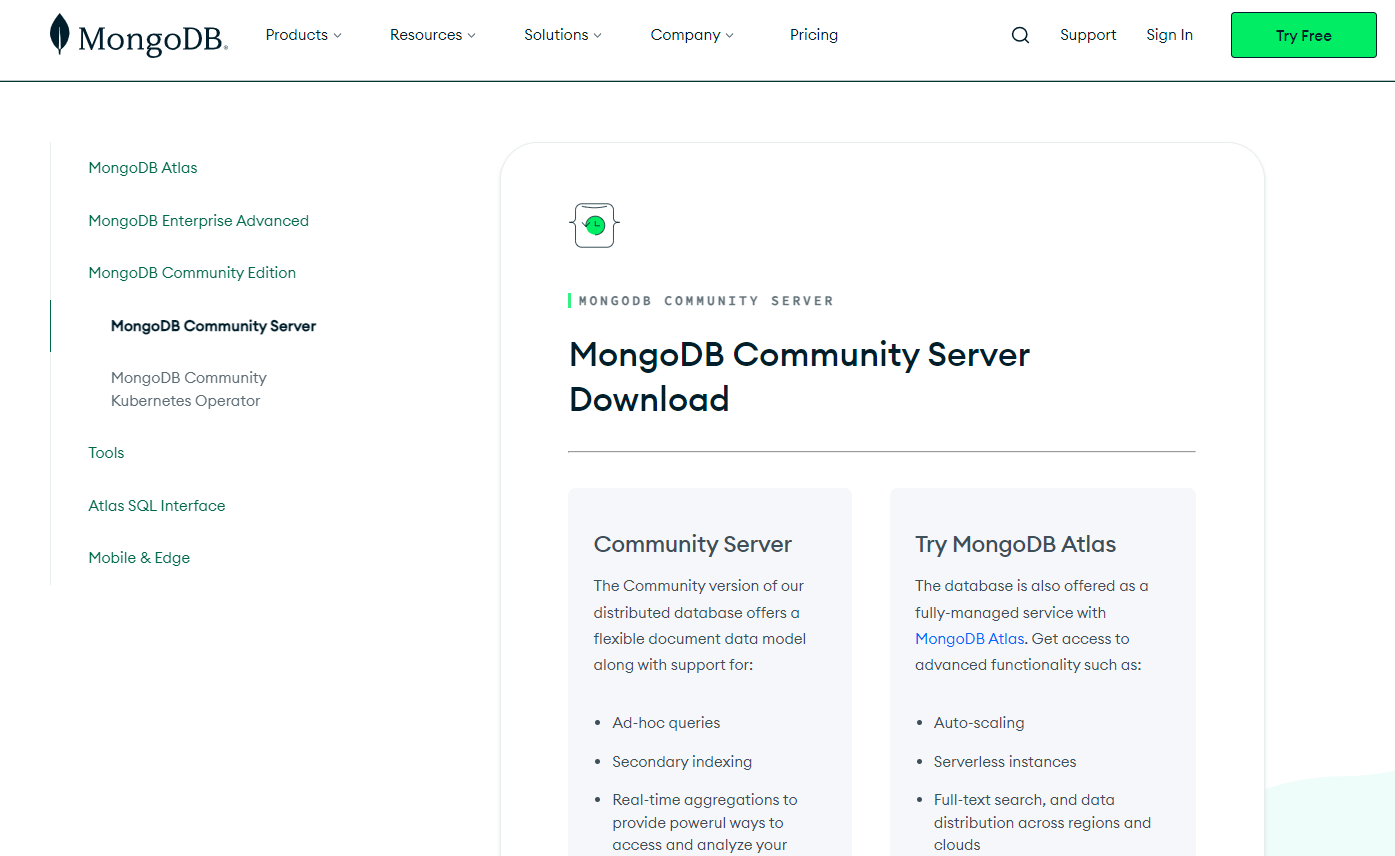Viewport: 1395px width, 856px height.
Task: Click the Real-time aggregations bullet
Action: point(705,822)
